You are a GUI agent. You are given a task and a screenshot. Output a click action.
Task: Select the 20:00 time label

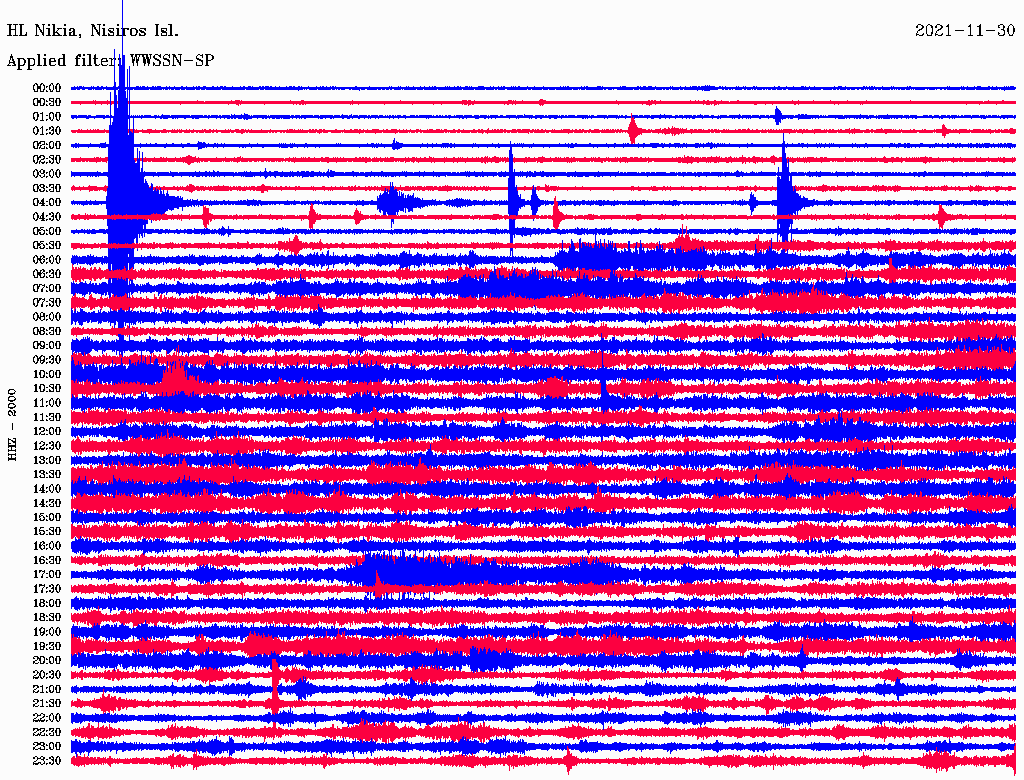point(47,660)
